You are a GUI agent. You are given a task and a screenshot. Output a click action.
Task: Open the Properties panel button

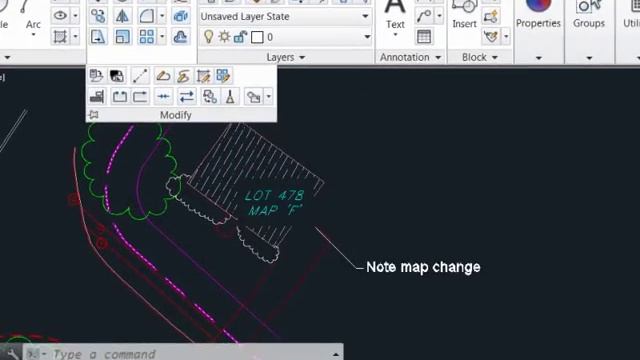[538, 16]
